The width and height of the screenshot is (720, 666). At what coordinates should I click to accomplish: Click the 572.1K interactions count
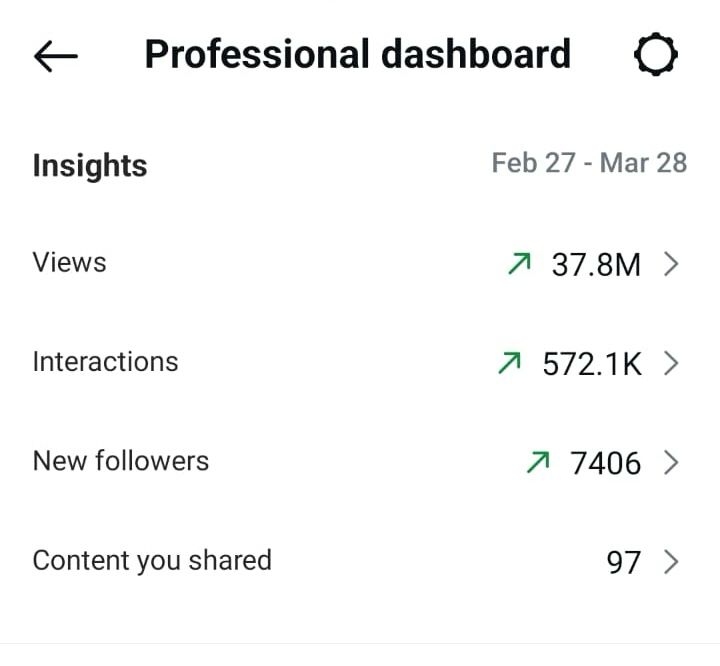point(592,364)
